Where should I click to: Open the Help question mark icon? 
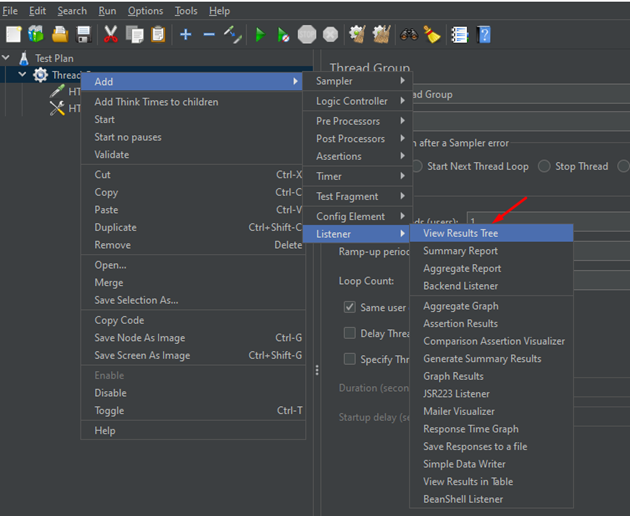click(x=484, y=34)
